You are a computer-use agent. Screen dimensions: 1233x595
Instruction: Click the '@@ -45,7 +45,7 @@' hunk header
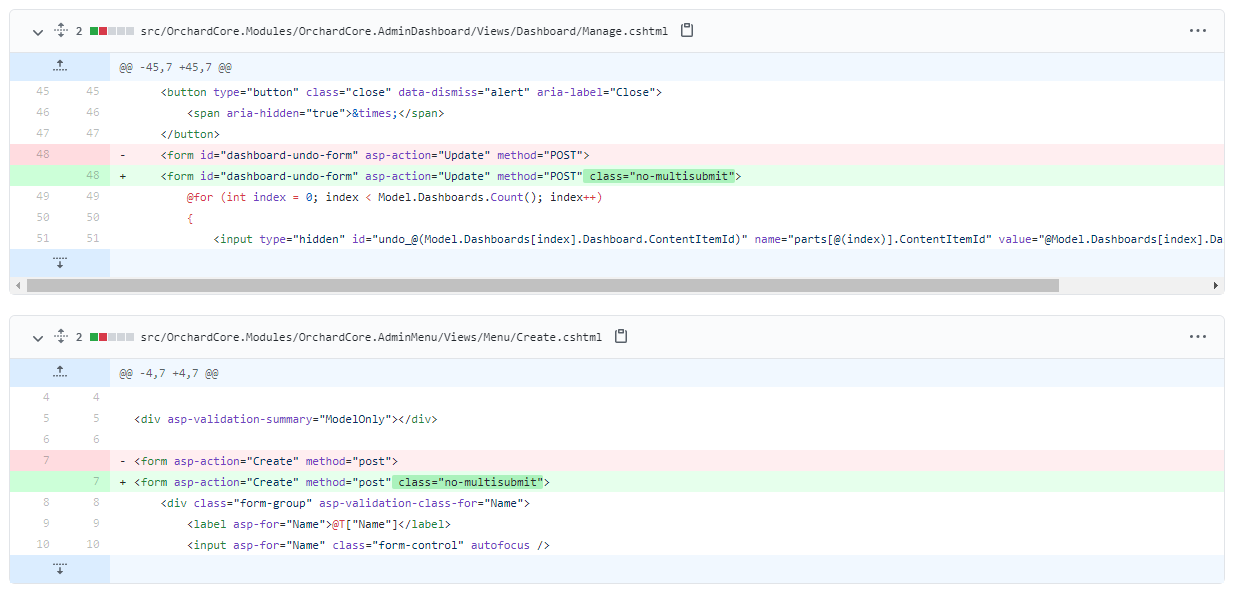[x=176, y=67]
